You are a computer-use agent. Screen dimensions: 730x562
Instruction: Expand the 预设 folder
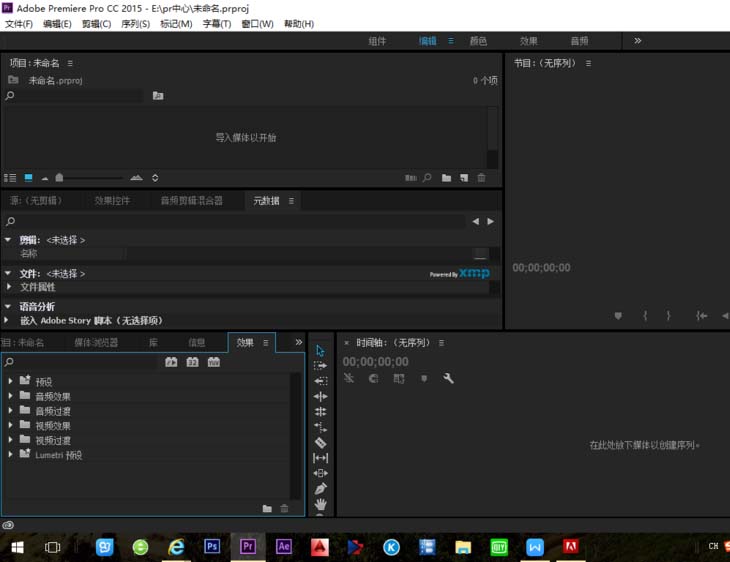click(10, 381)
